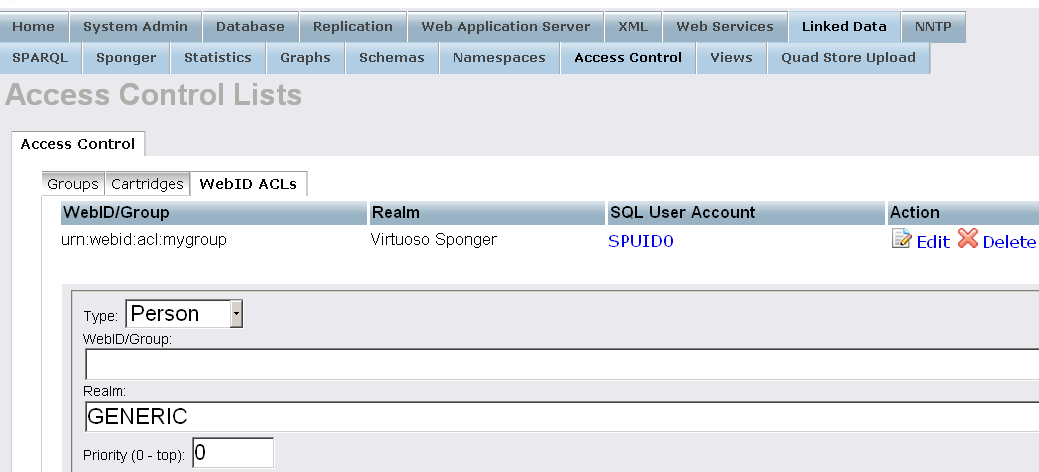Click the Delete link for mygroup
Viewport: 1039px width, 472px height.
pyautogui.click(x=1008, y=242)
